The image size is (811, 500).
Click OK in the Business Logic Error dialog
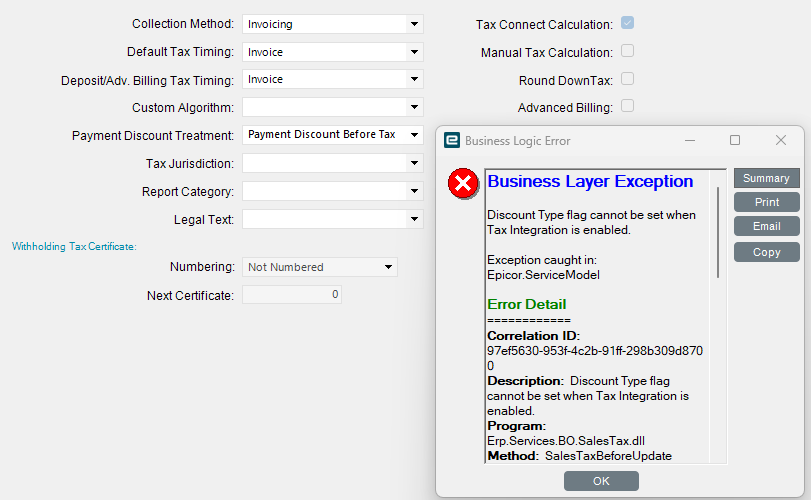coord(601,481)
